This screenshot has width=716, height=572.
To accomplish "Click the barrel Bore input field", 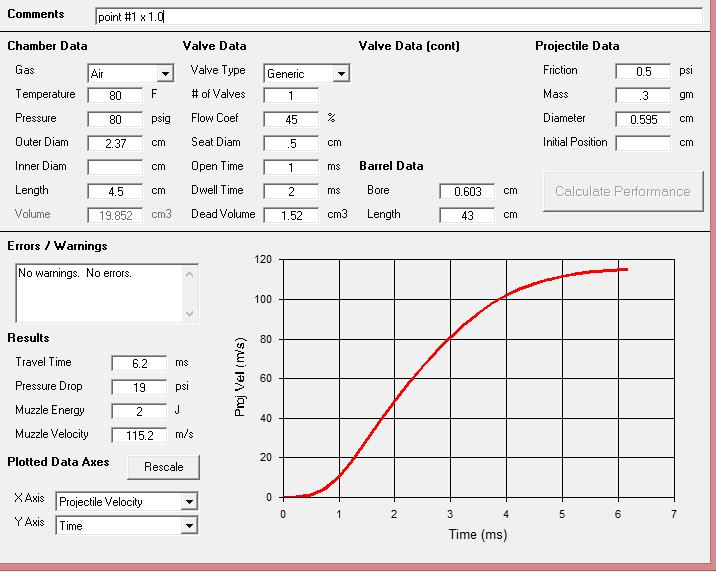I will (467, 191).
